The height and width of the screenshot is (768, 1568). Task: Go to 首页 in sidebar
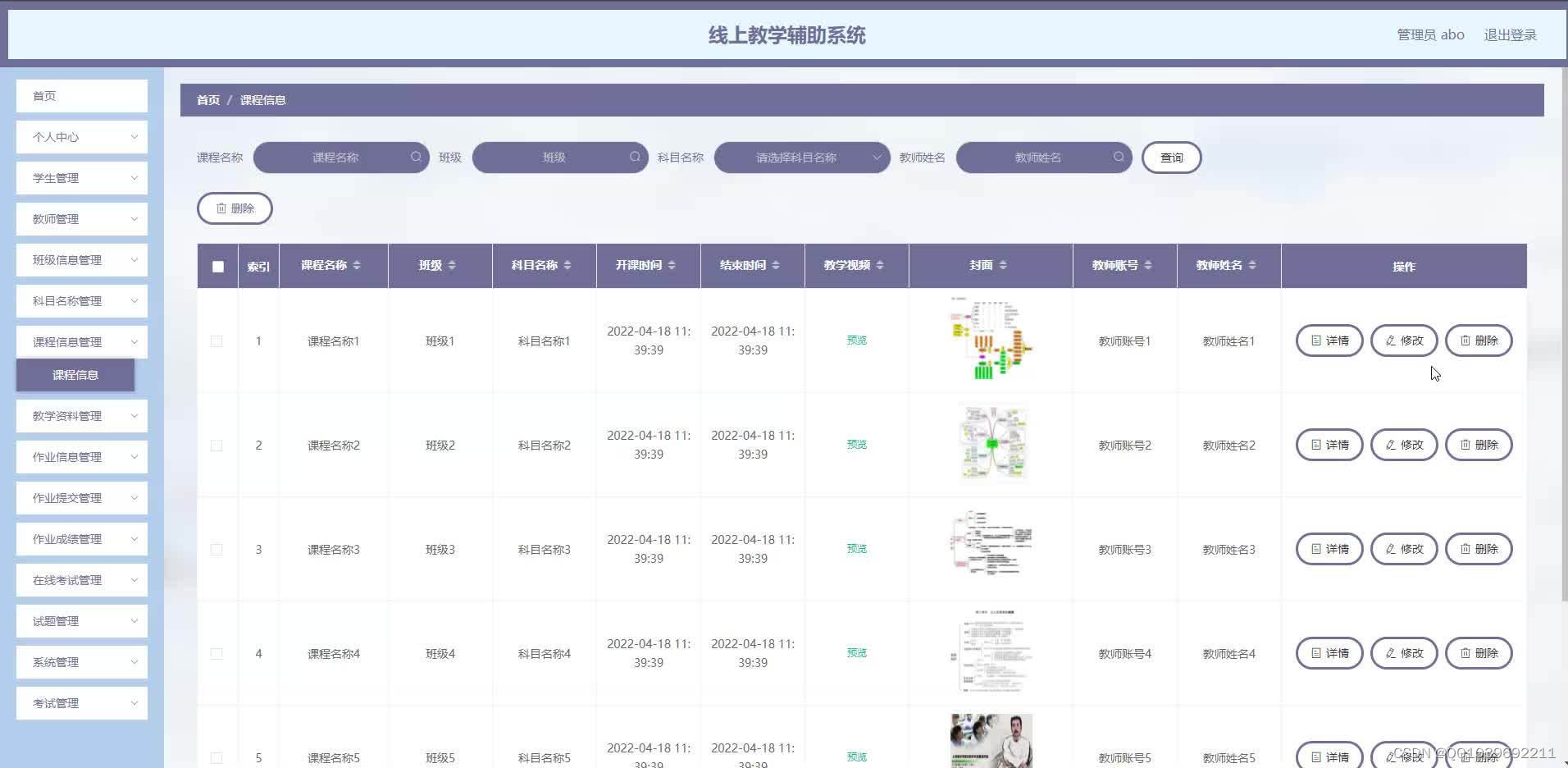(82, 96)
